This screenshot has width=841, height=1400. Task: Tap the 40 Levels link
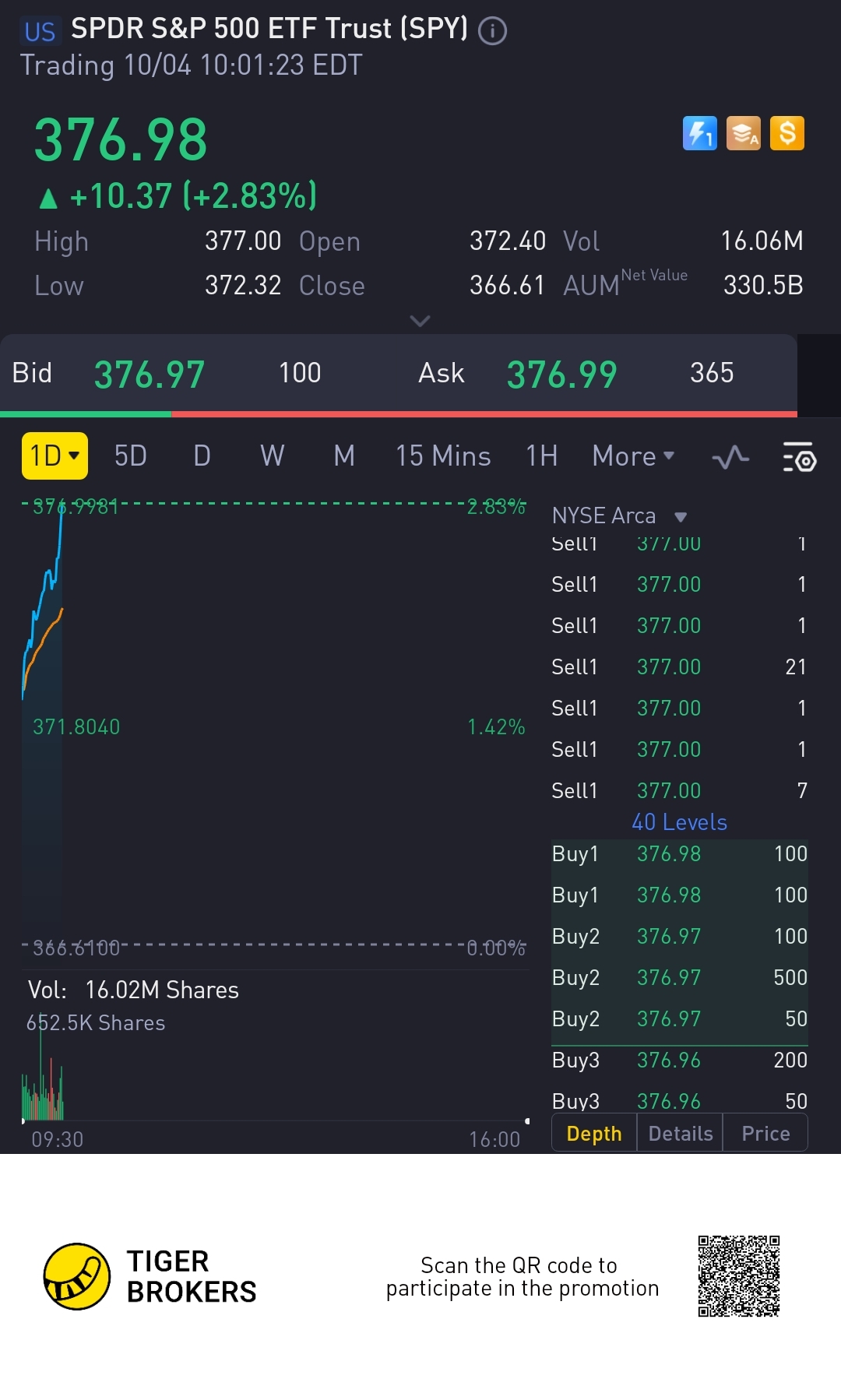679,822
